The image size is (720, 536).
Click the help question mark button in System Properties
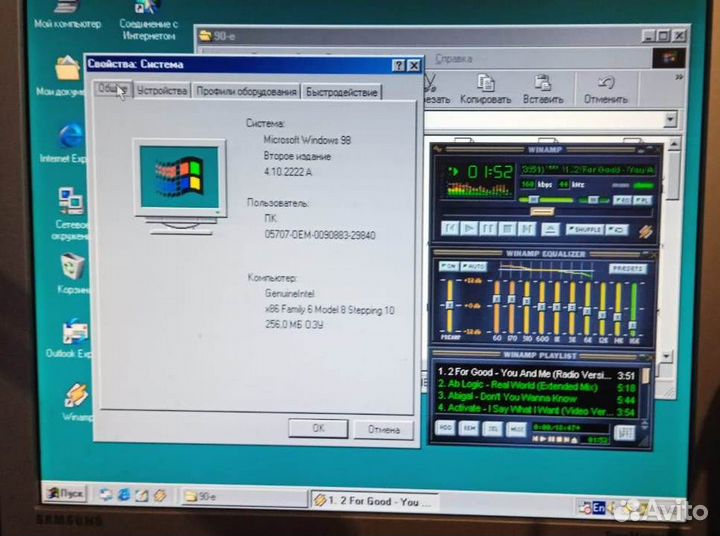tap(399, 65)
